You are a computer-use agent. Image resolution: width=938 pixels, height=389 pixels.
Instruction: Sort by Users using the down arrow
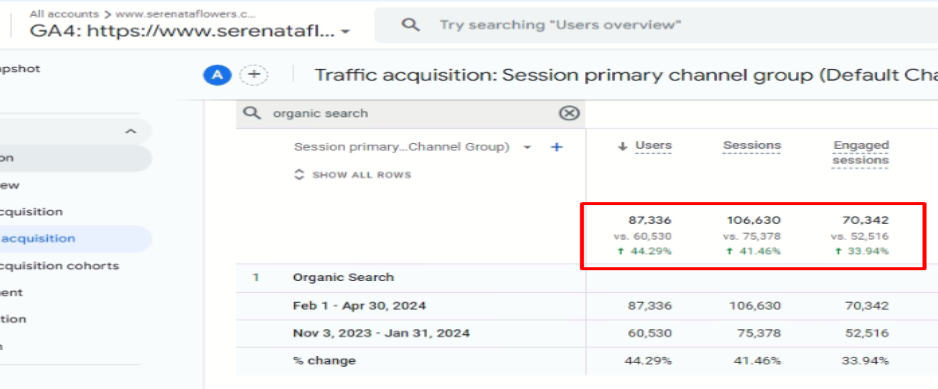coord(623,146)
